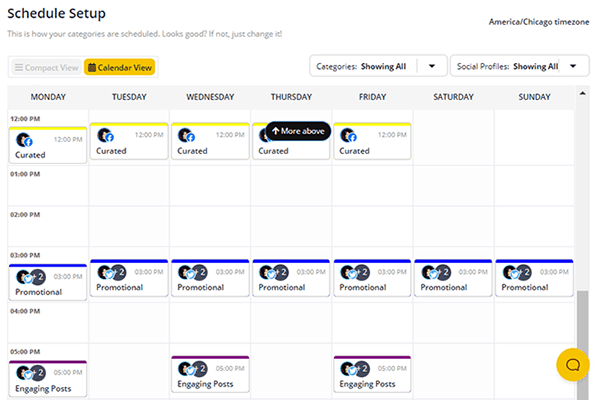
Task: Click profile avatars on Monday Promotional card
Action: pos(31,277)
